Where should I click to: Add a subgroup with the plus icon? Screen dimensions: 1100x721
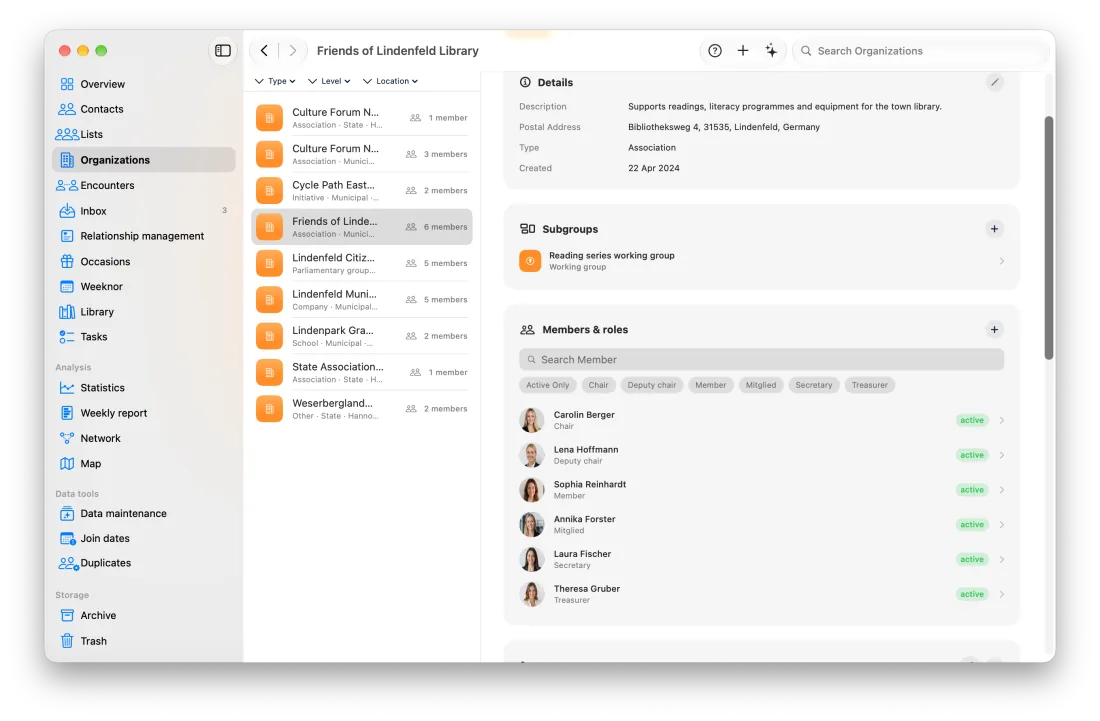click(994, 229)
